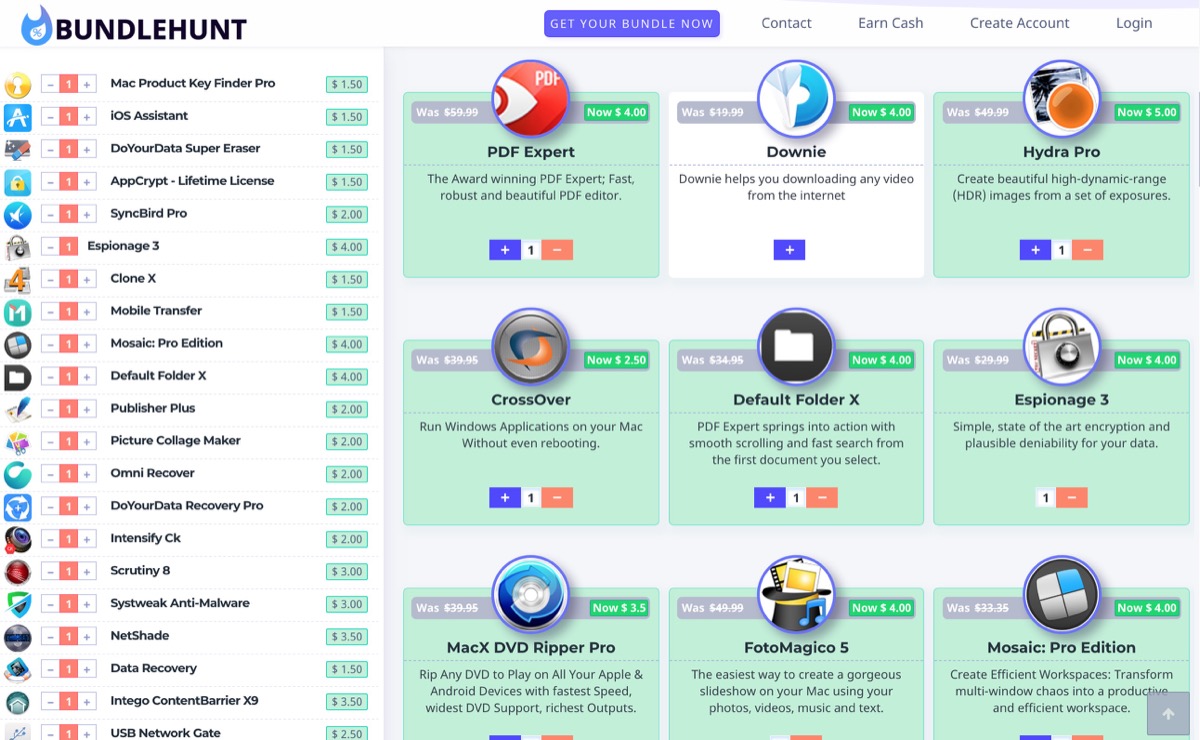Screen dimensions: 1200x740
Task: Click GET YOUR BUNDLE NOW button
Action: (x=632, y=24)
